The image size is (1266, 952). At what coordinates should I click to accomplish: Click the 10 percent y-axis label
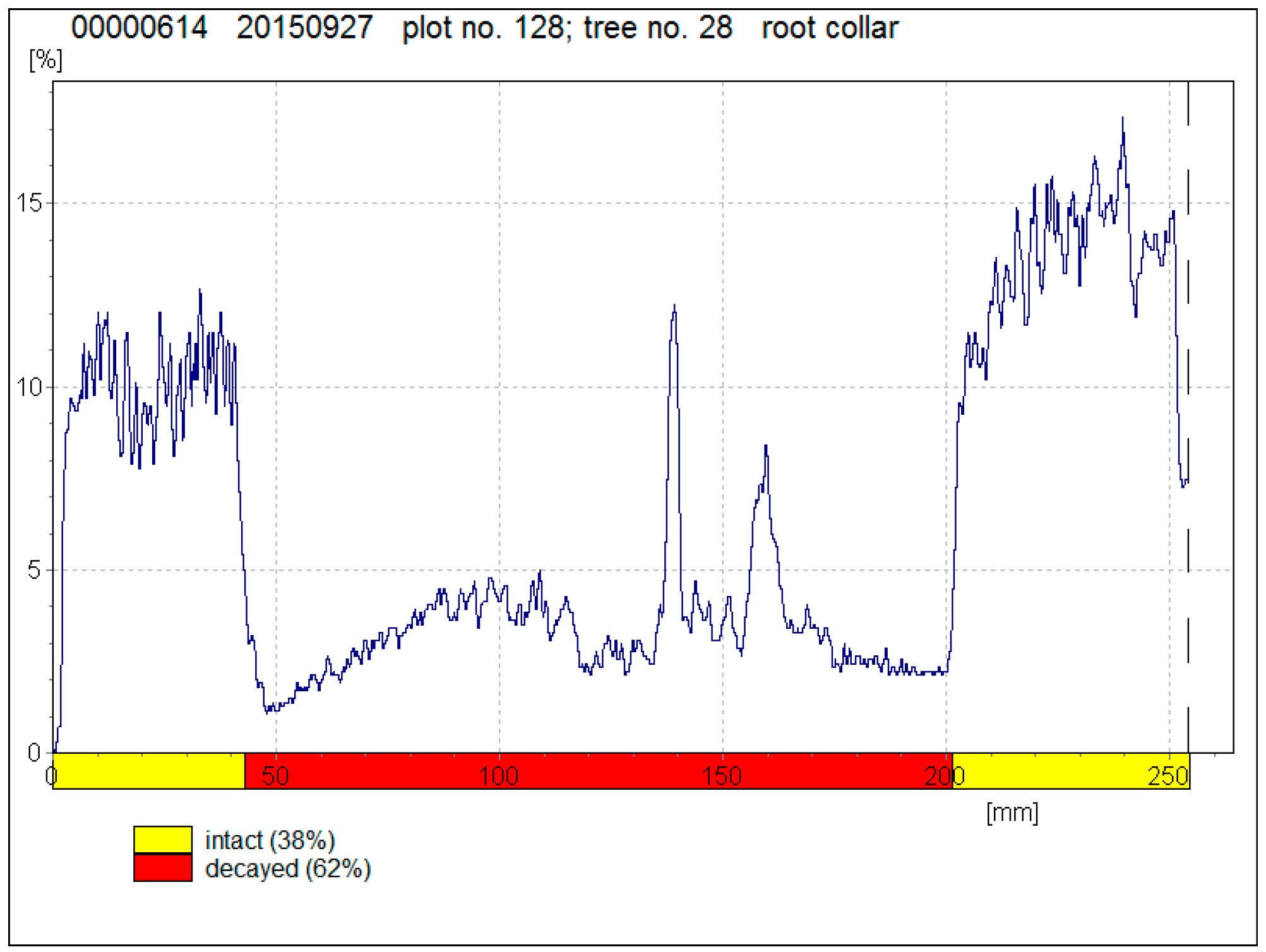pyautogui.click(x=29, y=387)
